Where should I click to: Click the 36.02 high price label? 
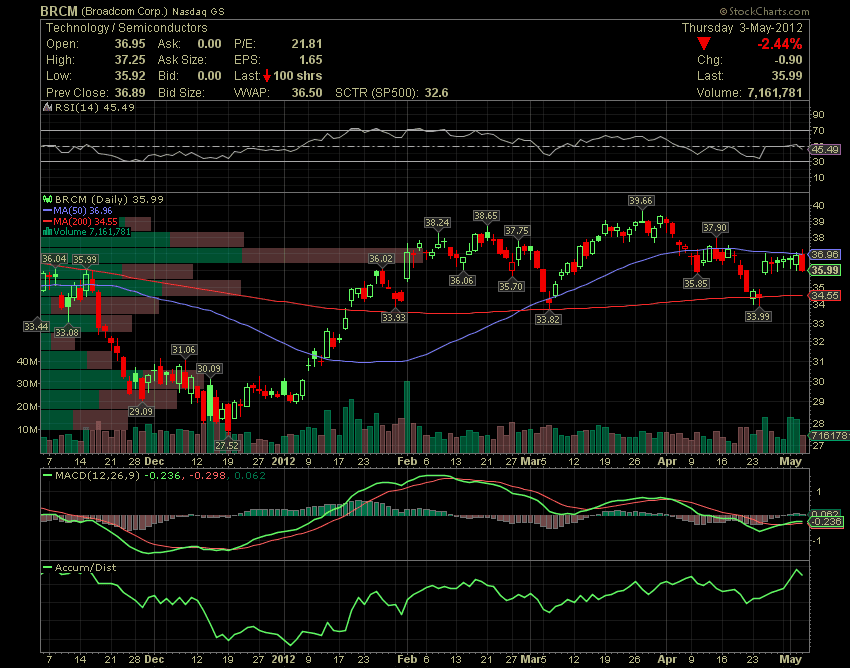pos(381,259)
